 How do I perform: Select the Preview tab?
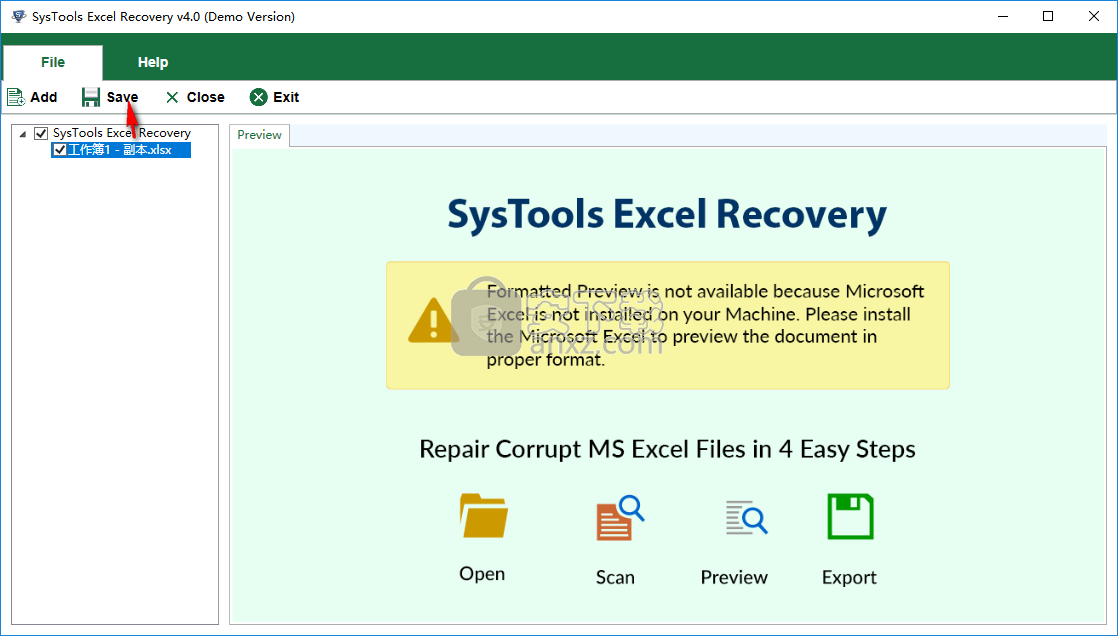coord(260,135)
